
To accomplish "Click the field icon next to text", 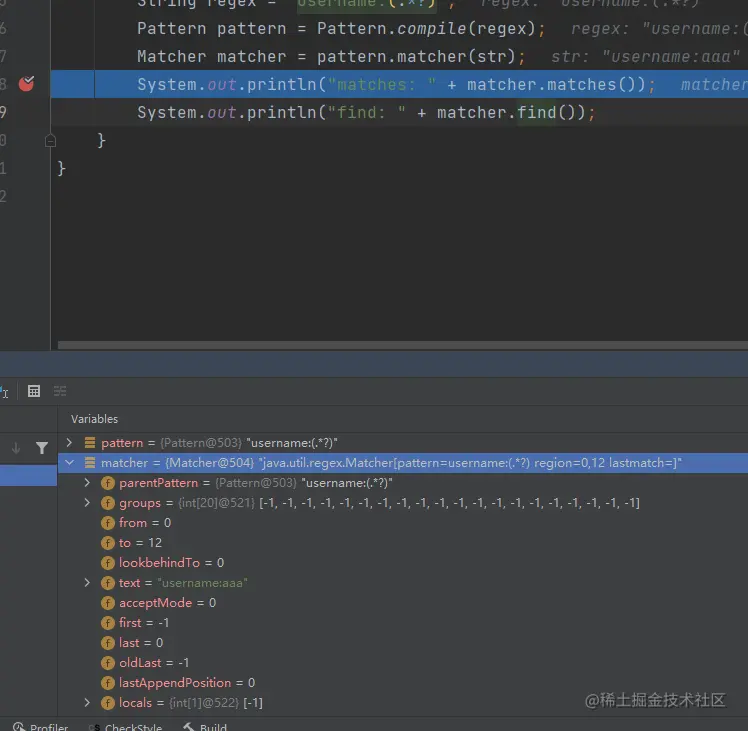I will pyautogui.click(x=108, y=583).
